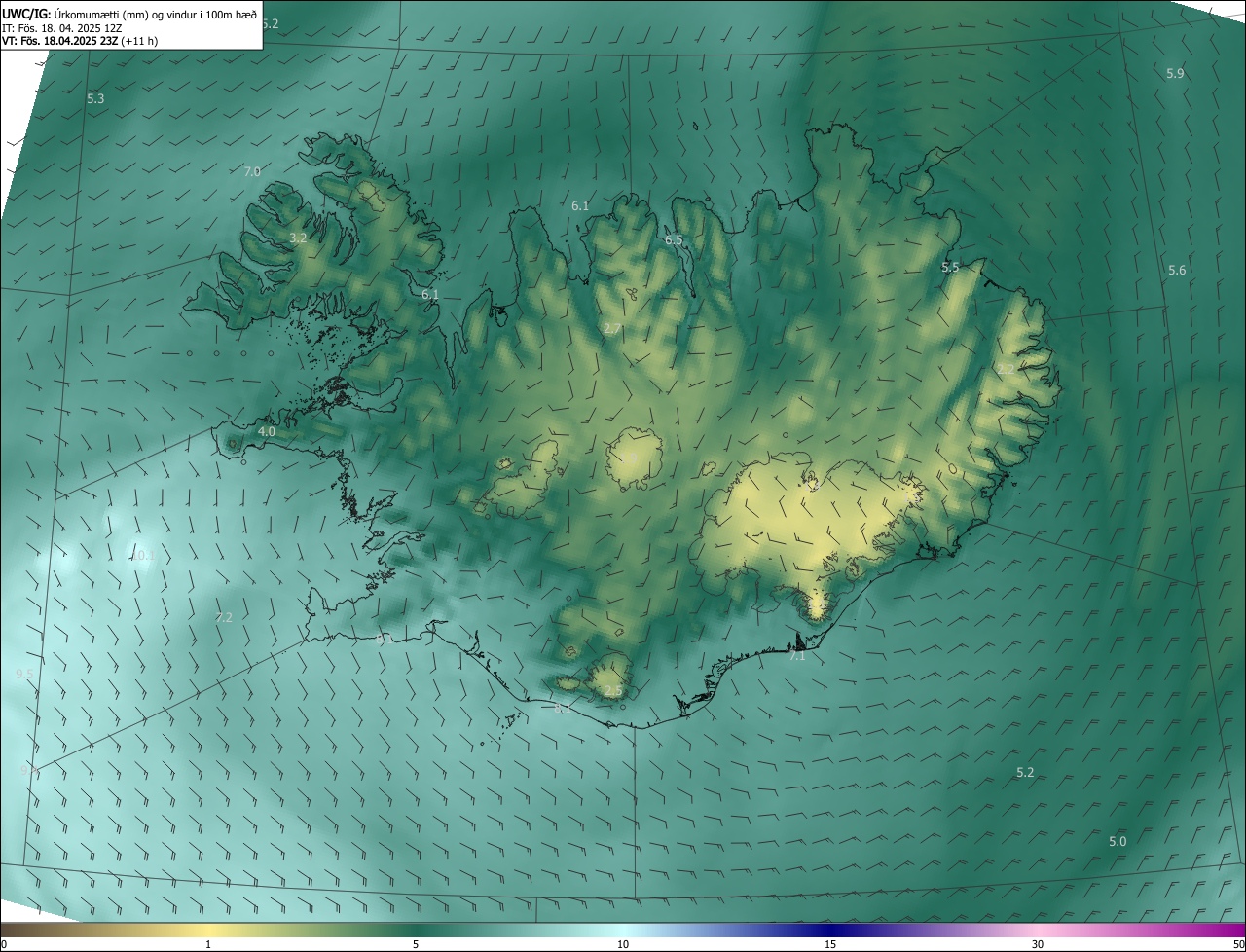Click the 6.5 map value label
1246x952 pixels.
point(674,239)
